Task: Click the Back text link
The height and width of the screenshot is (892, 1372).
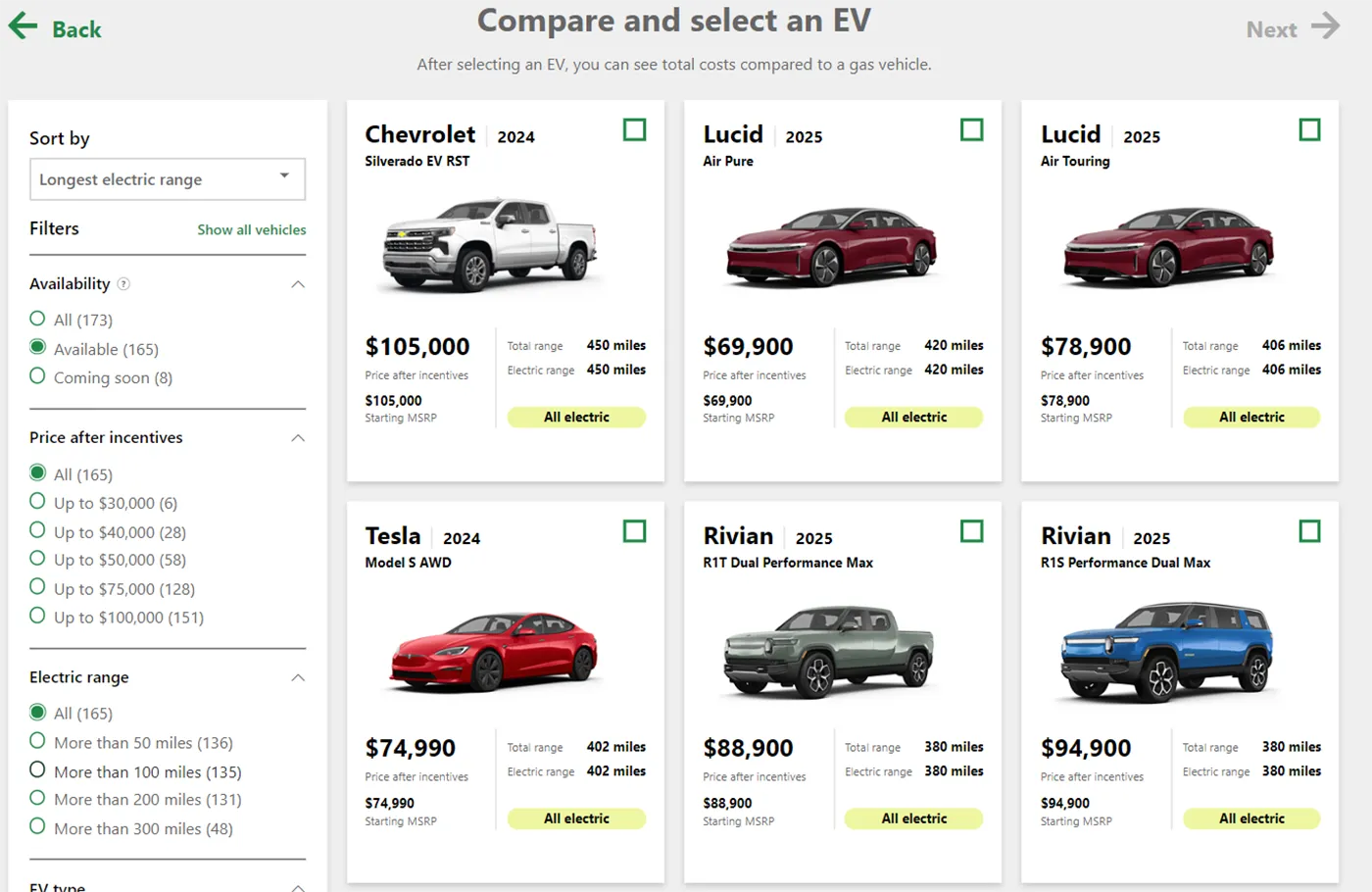Action: [76, 30]
